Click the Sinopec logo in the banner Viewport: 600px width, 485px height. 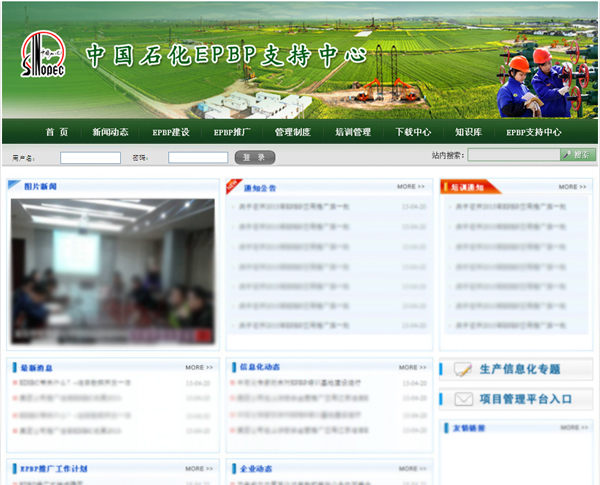click(x=43, y=57)
